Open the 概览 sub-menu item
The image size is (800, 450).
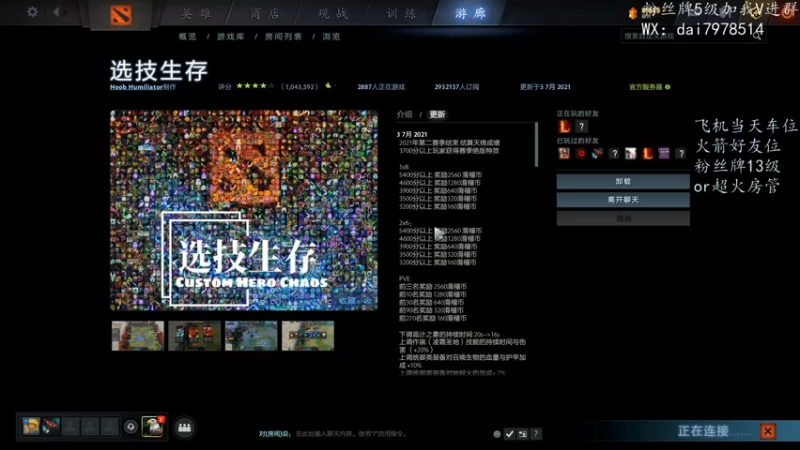point(188,37)
